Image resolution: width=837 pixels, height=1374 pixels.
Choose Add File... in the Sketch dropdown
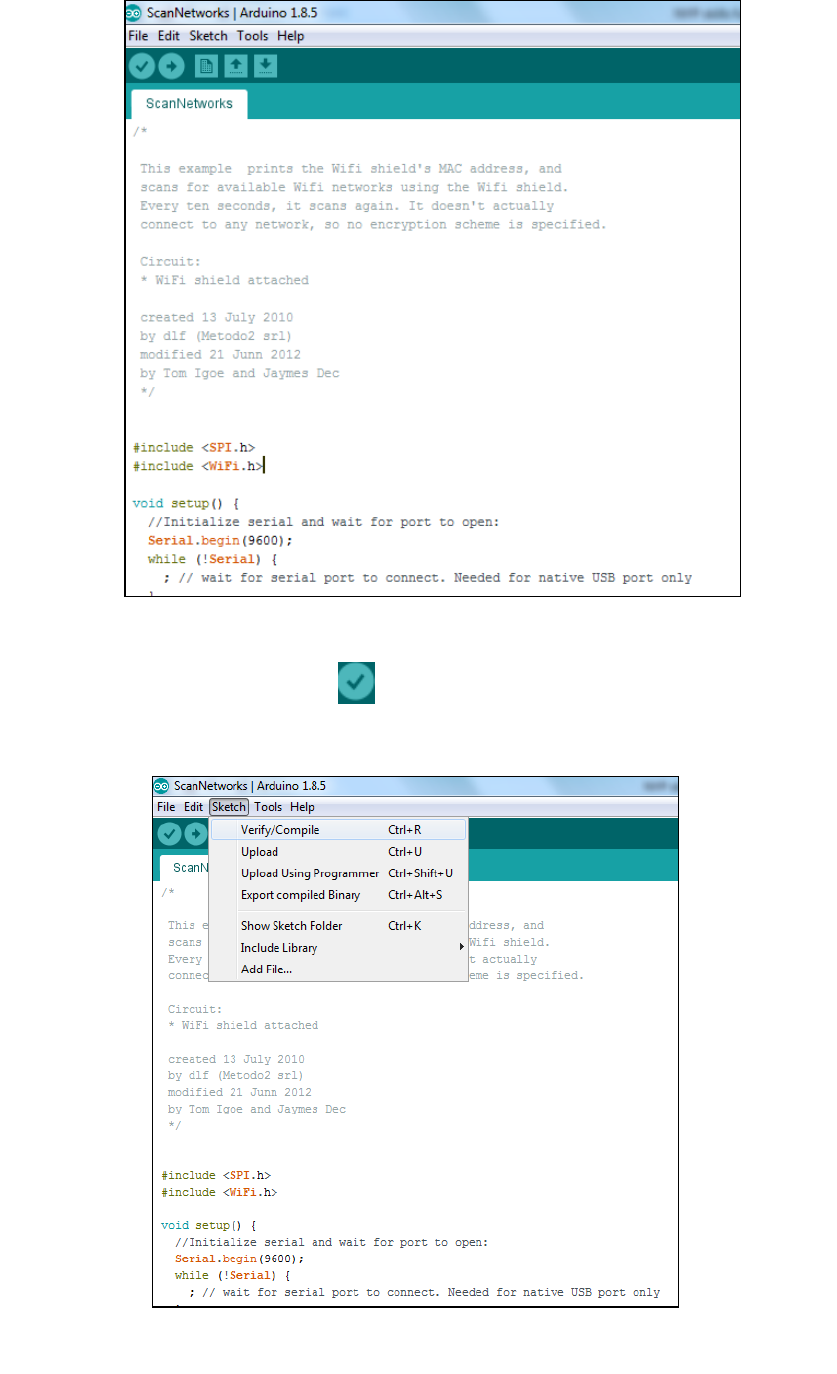coord(339,969)
